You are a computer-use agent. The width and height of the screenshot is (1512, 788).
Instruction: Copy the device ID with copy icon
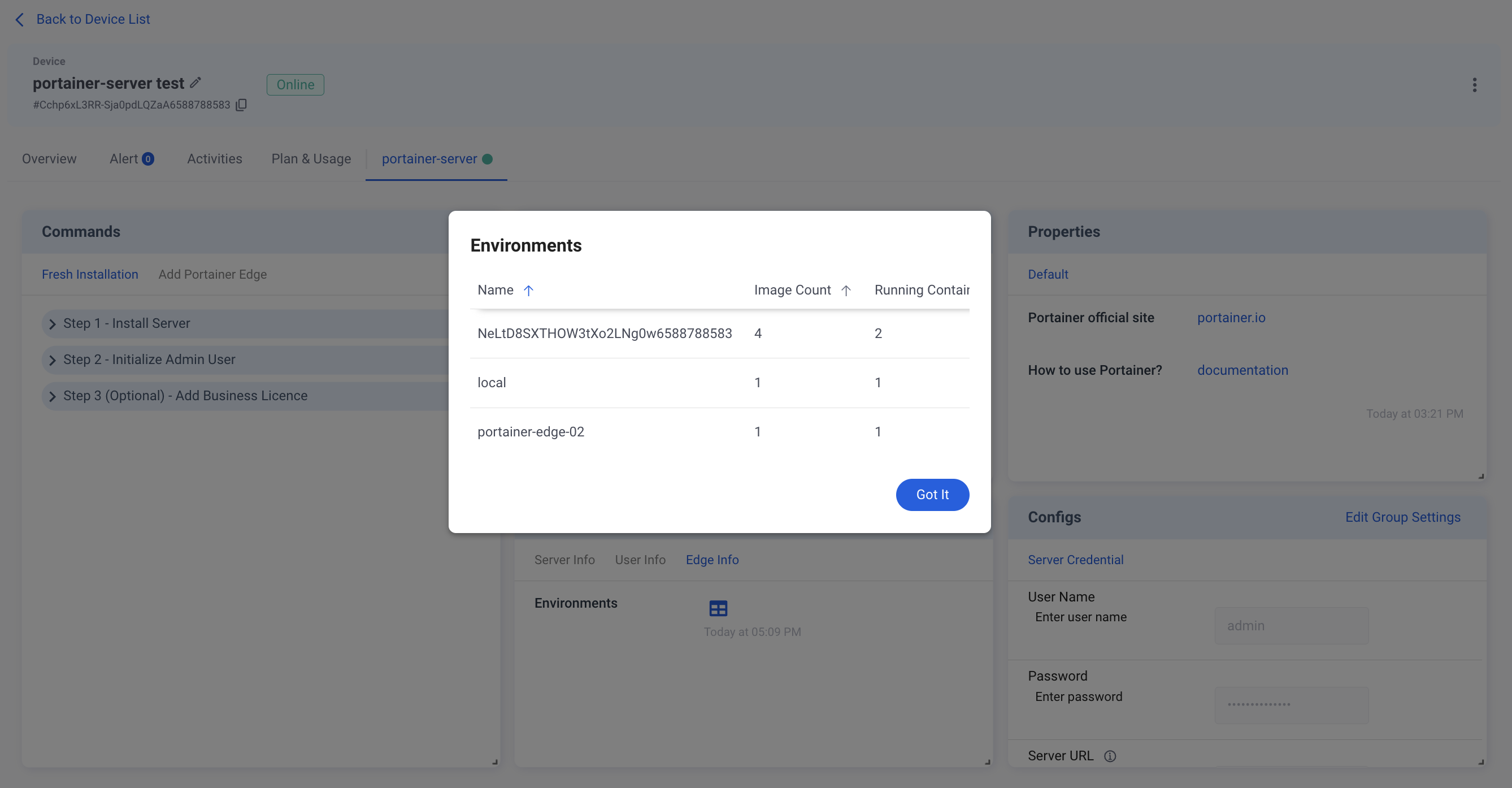pyautogui.click(x=241, y=105)
